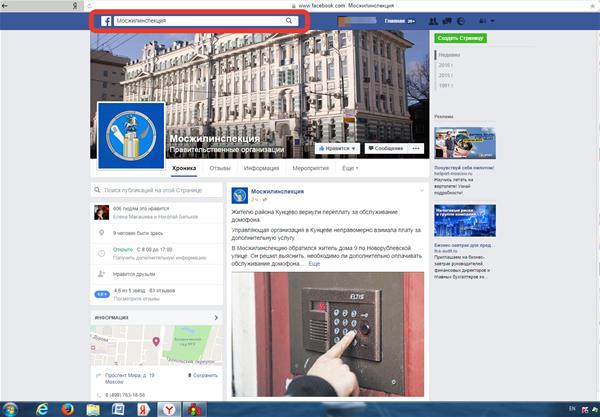This screenshot has height=417, width=600.
Task: Click the browser back arrow
Action: point(5,6)
